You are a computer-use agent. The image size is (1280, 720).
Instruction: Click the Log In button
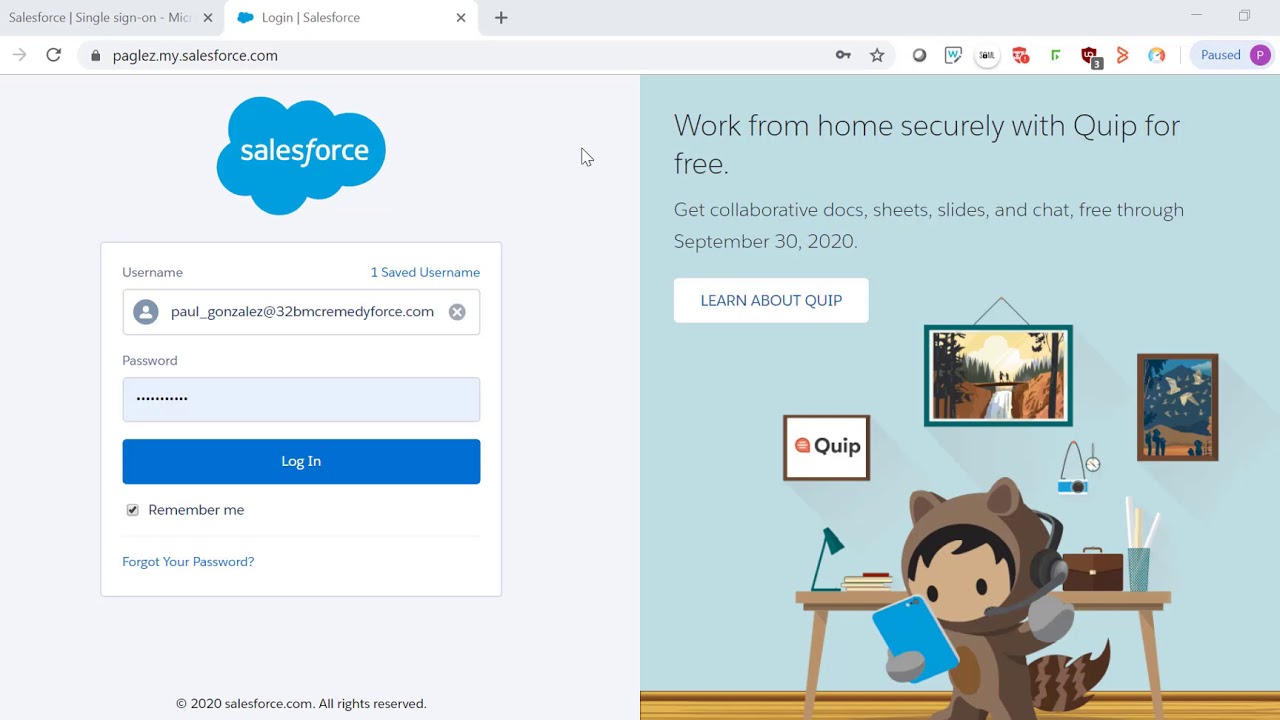click(301, 461)
